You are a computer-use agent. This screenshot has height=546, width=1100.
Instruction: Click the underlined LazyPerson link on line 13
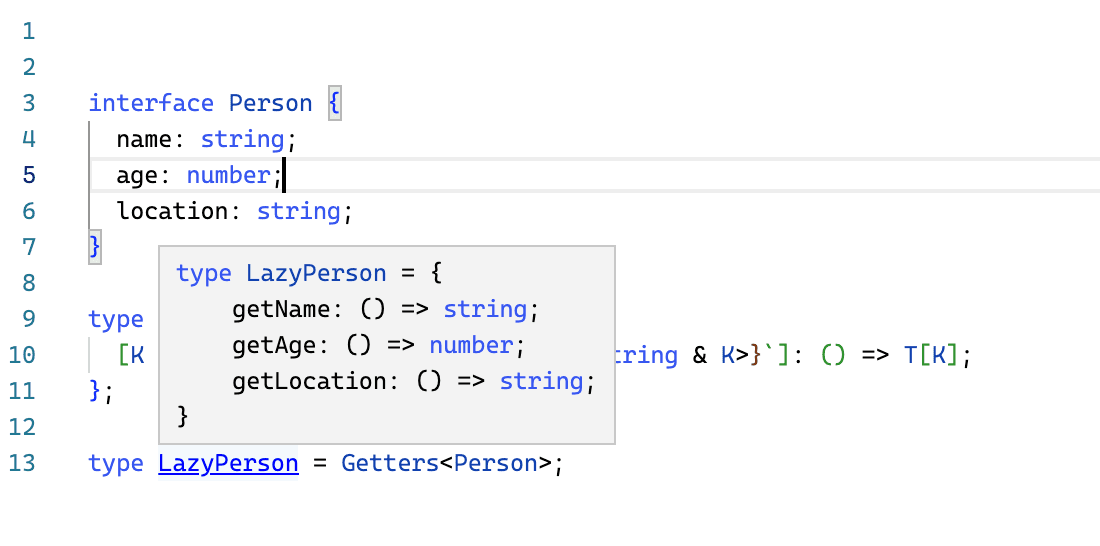228,464
